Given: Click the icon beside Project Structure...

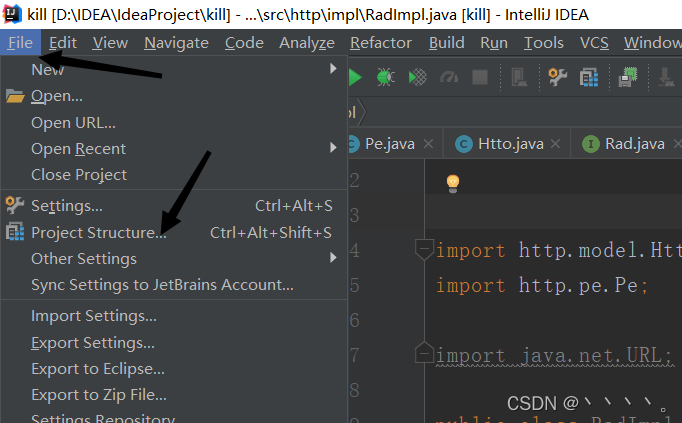Looking at the screenshot, I should pyautogui.click(x=15, y=232).
